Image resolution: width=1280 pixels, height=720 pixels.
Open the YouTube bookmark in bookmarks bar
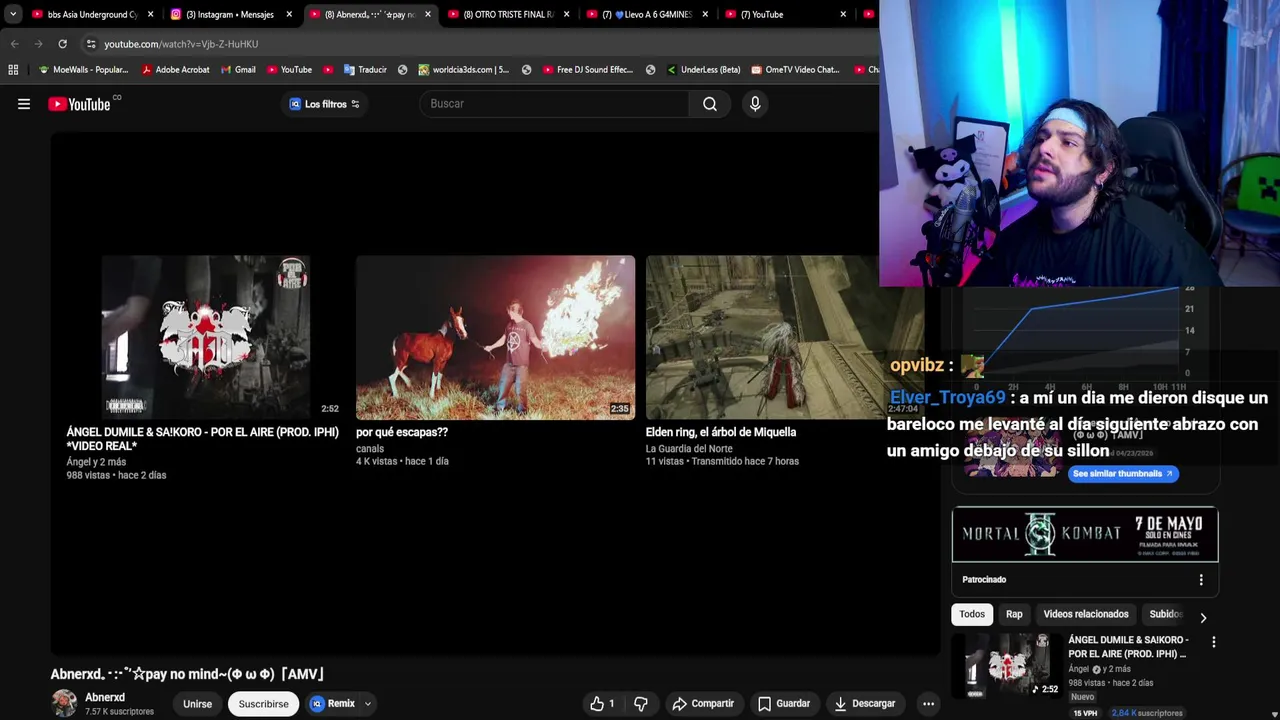(289, 70)
